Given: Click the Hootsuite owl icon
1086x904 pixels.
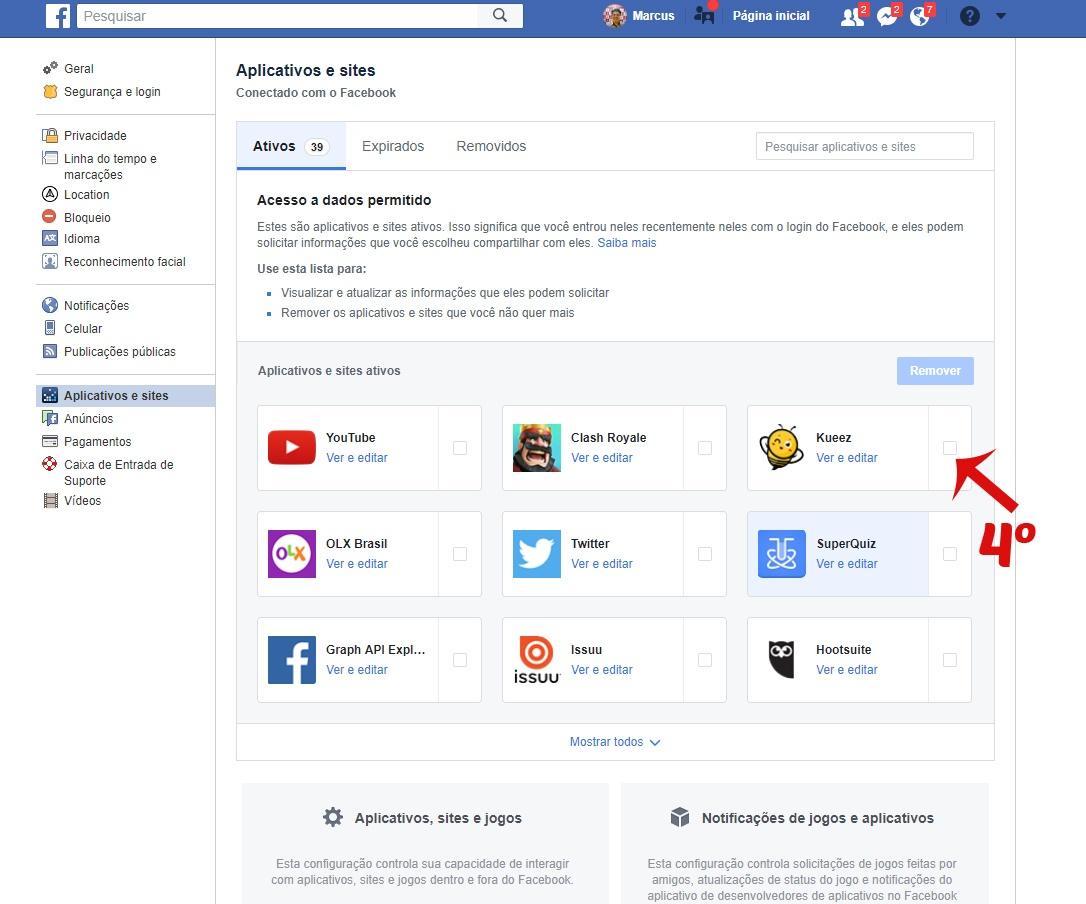Looking at the screenshot, I should pyautogui.click(x=781, y=659).
